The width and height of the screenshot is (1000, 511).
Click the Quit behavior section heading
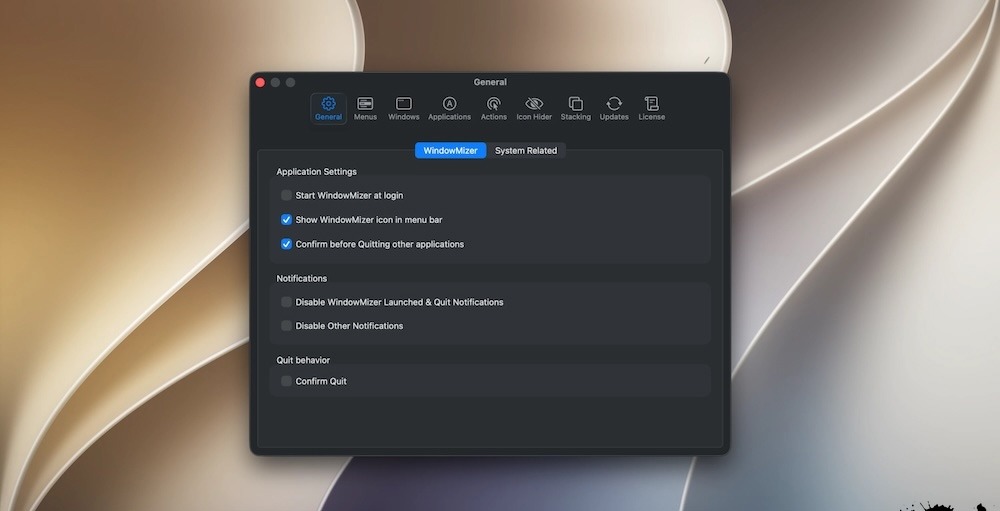tap(303, 360)
